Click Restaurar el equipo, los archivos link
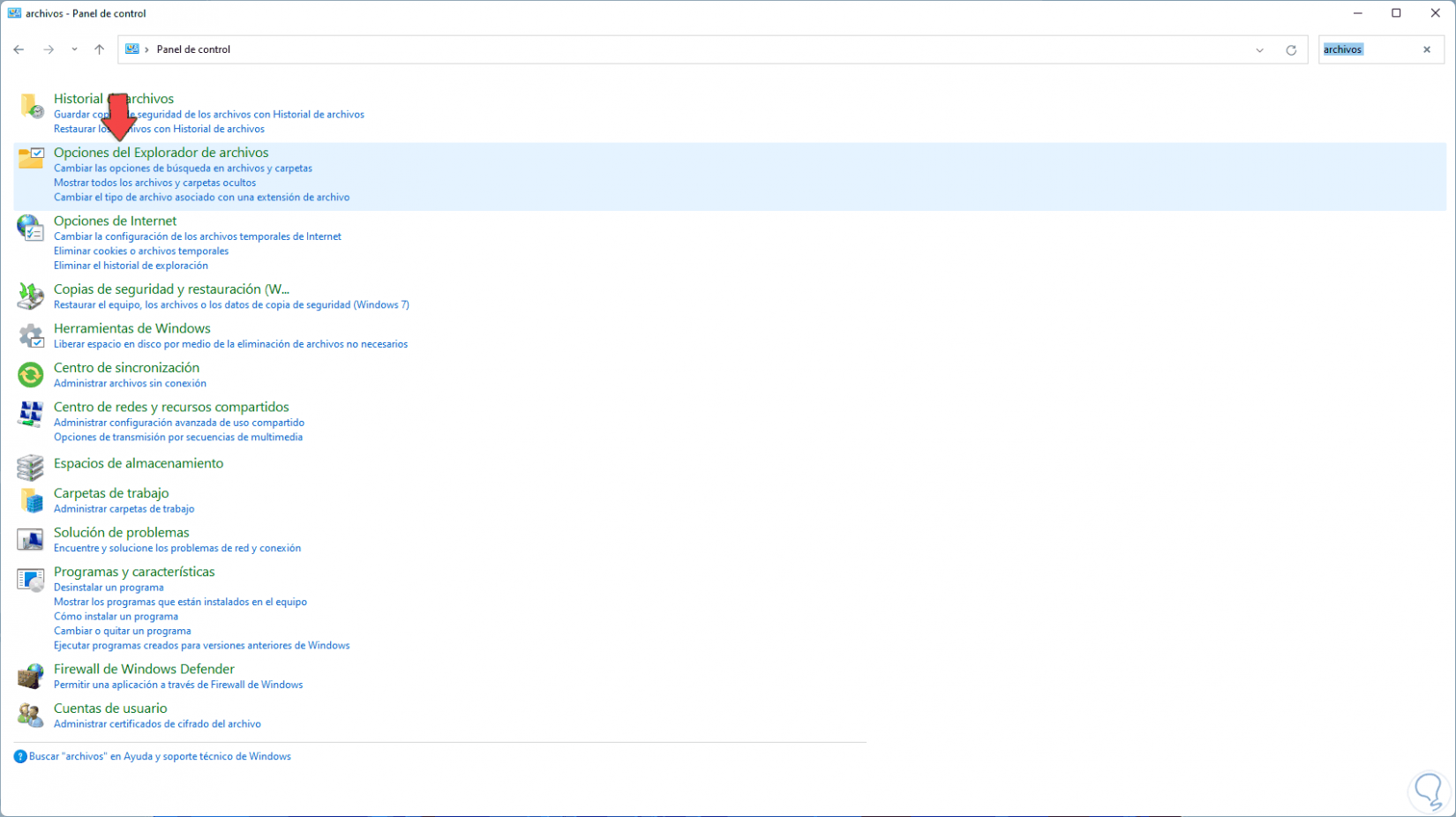1456x817 pixels. [x=231, y=305]
